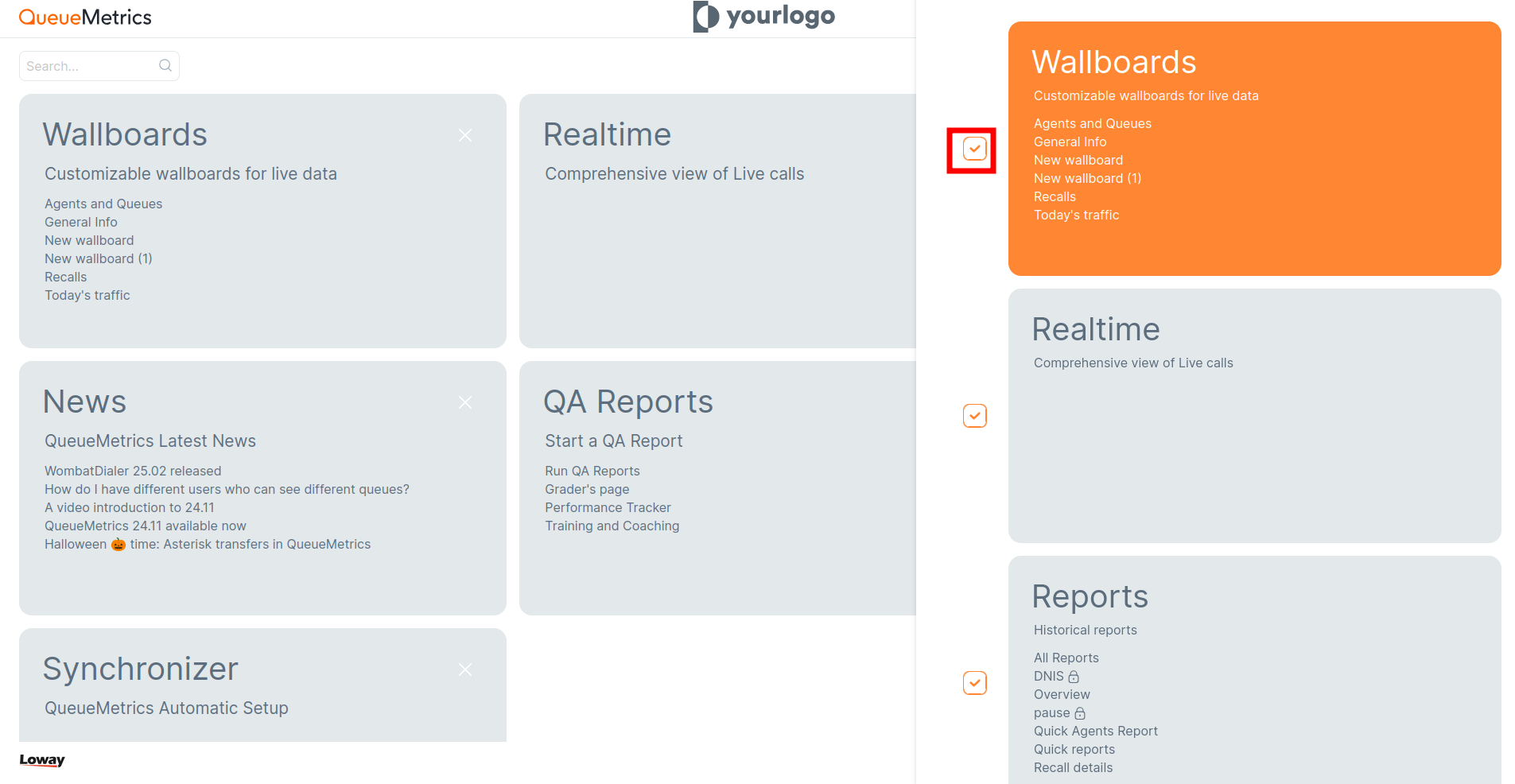
Task: Uncheck the Wallboards checkbox in side panel
Action: 975,149
